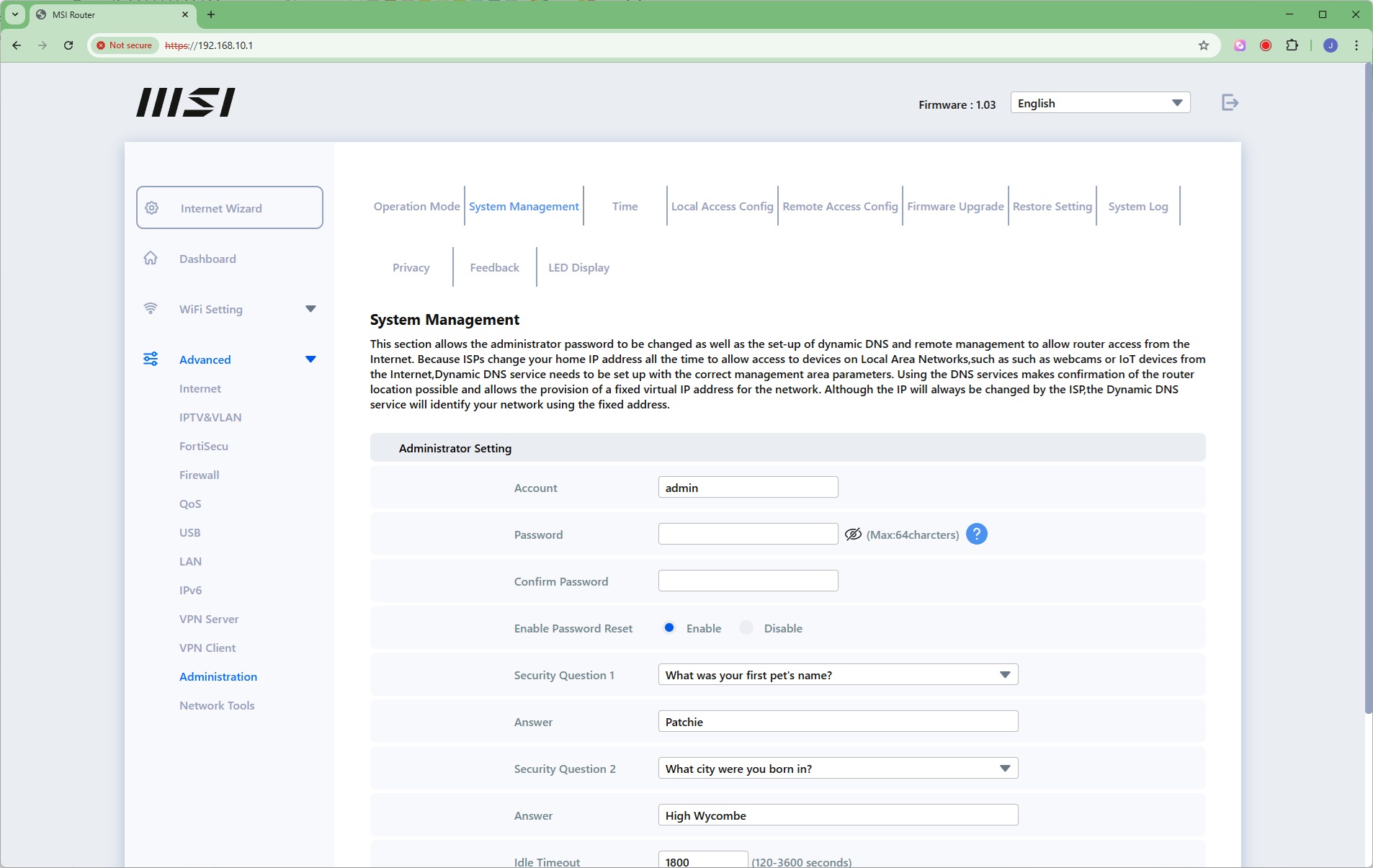Bookmark this page with the star icon

click(x=1203, y=45)
